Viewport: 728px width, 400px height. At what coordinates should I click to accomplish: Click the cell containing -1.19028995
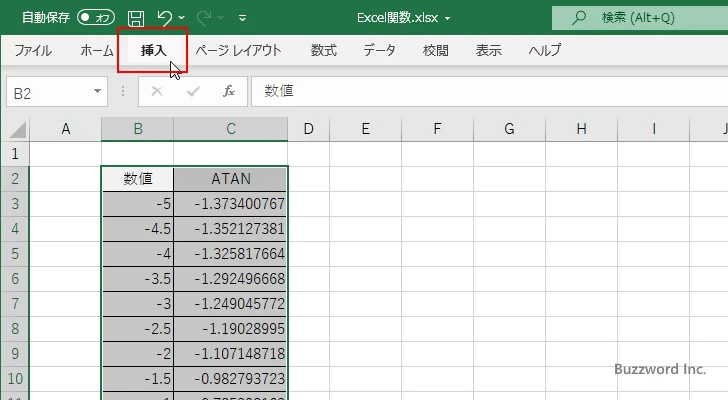231,329
